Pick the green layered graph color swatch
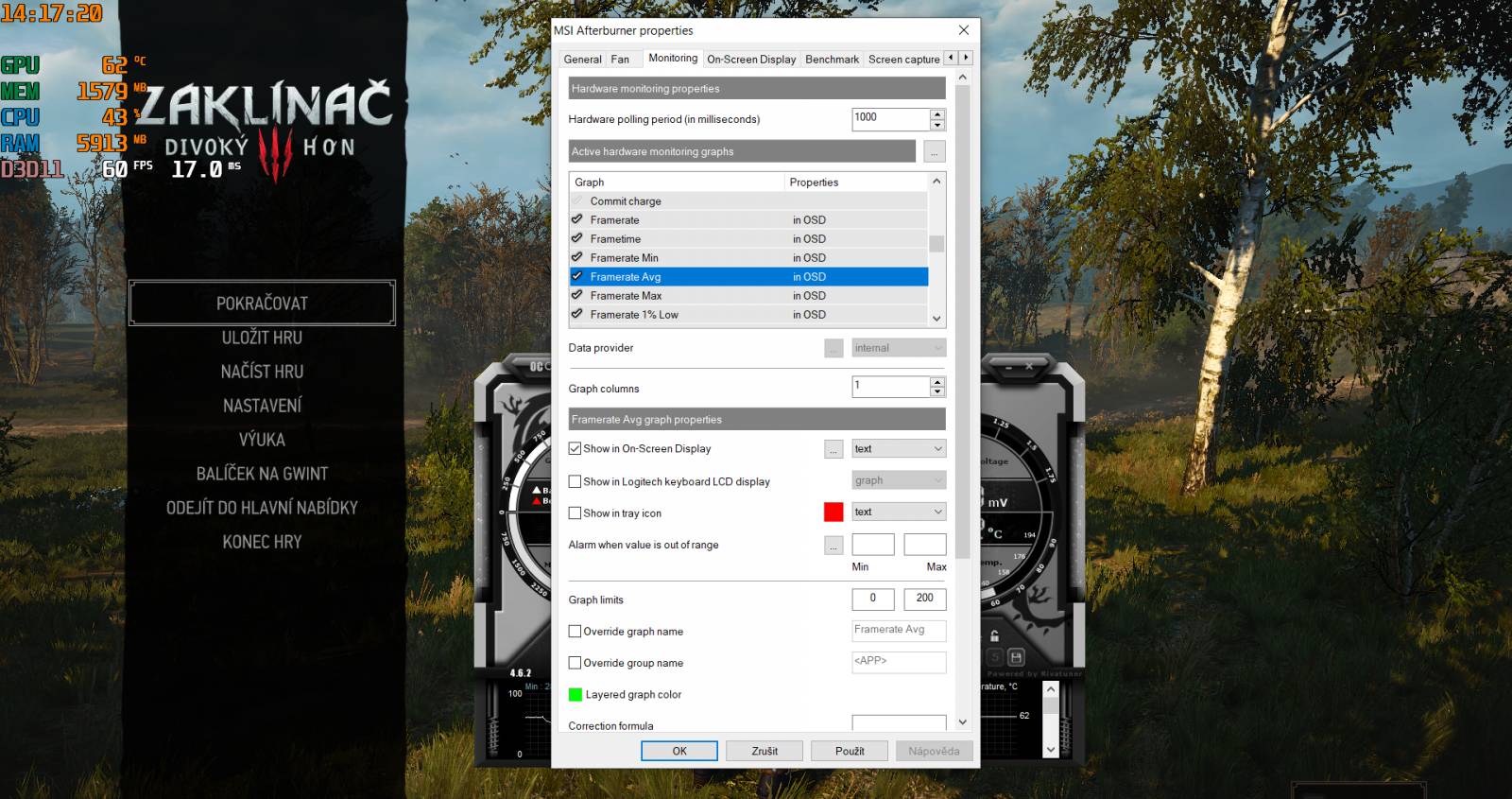Screen dimensions: 1512x799 [575, 694]
